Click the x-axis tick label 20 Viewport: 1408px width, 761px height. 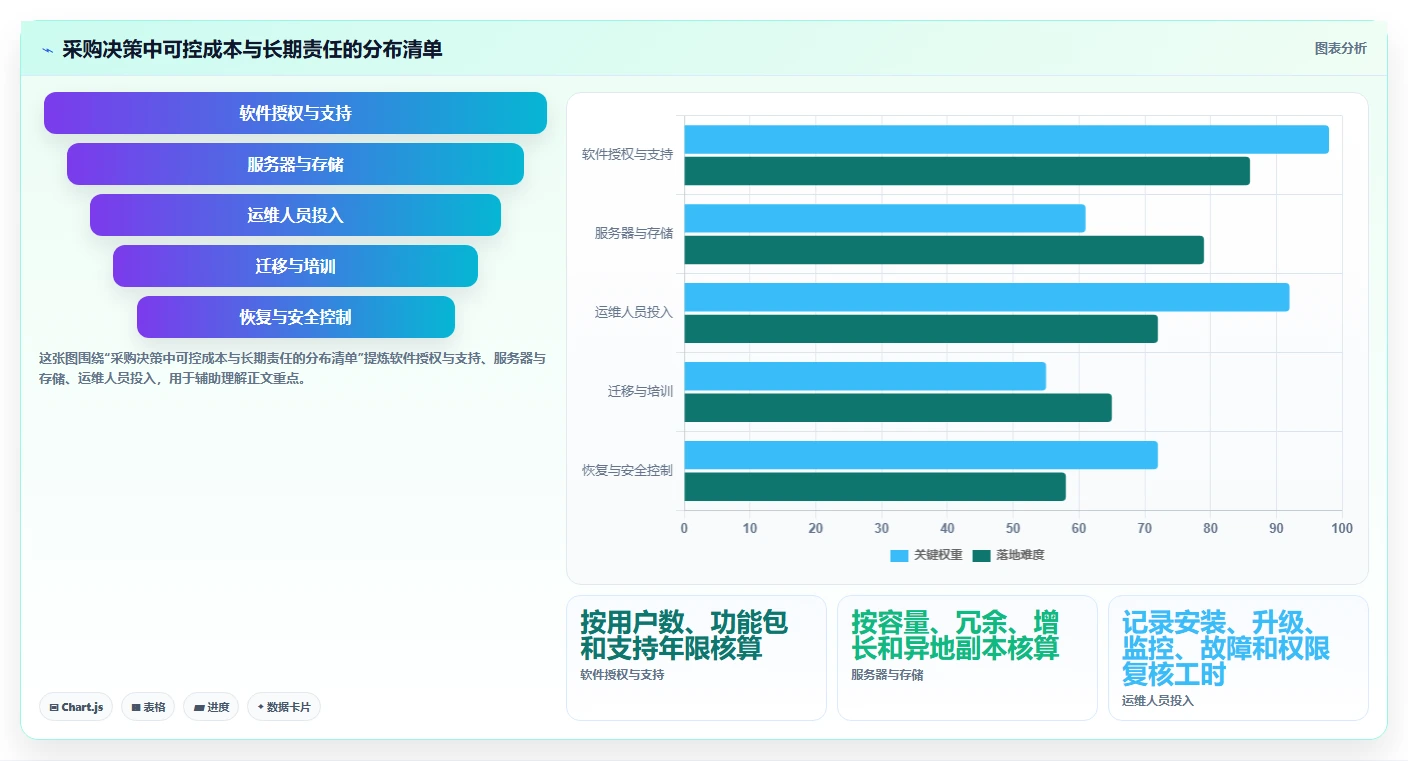point(816,528)
